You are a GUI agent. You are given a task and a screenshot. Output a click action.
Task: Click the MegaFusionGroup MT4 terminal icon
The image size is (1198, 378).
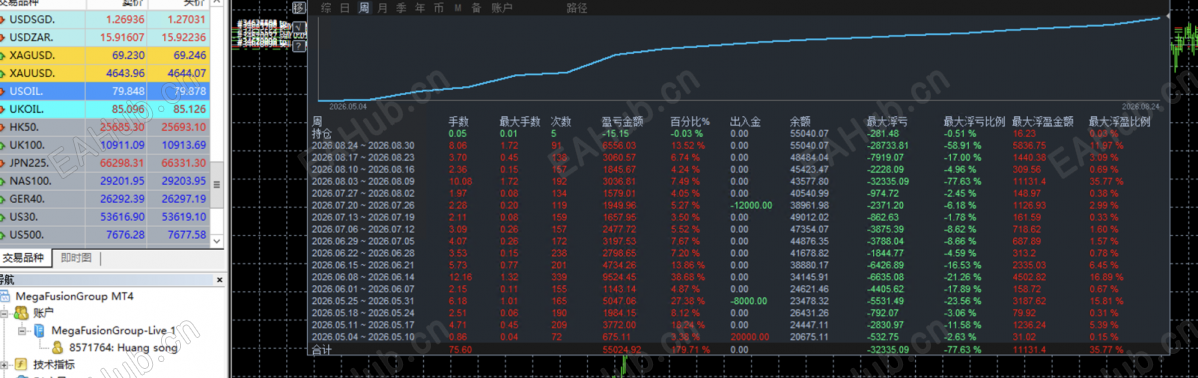click(x=6, y=296)
